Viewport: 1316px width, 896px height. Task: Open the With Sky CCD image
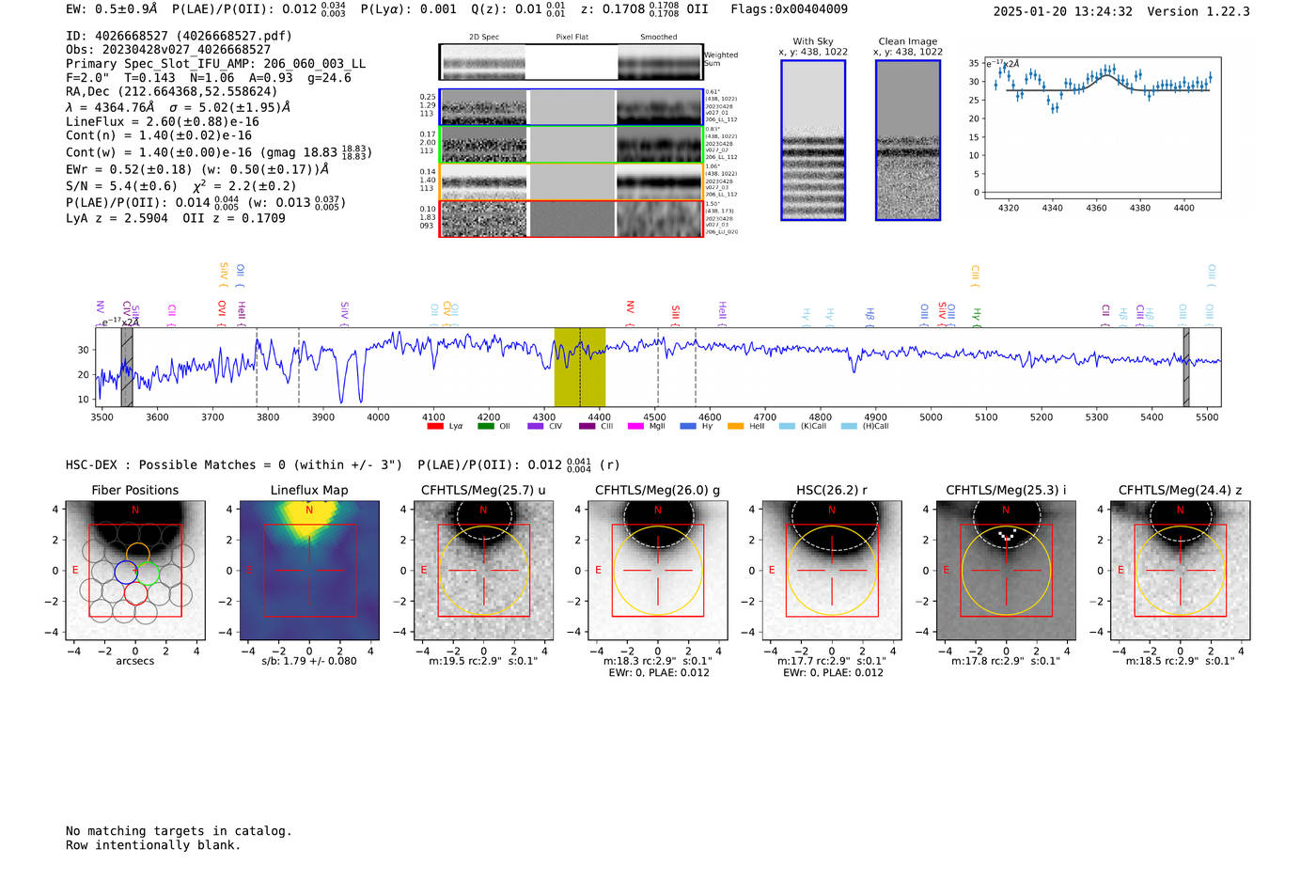coord(813,140)
